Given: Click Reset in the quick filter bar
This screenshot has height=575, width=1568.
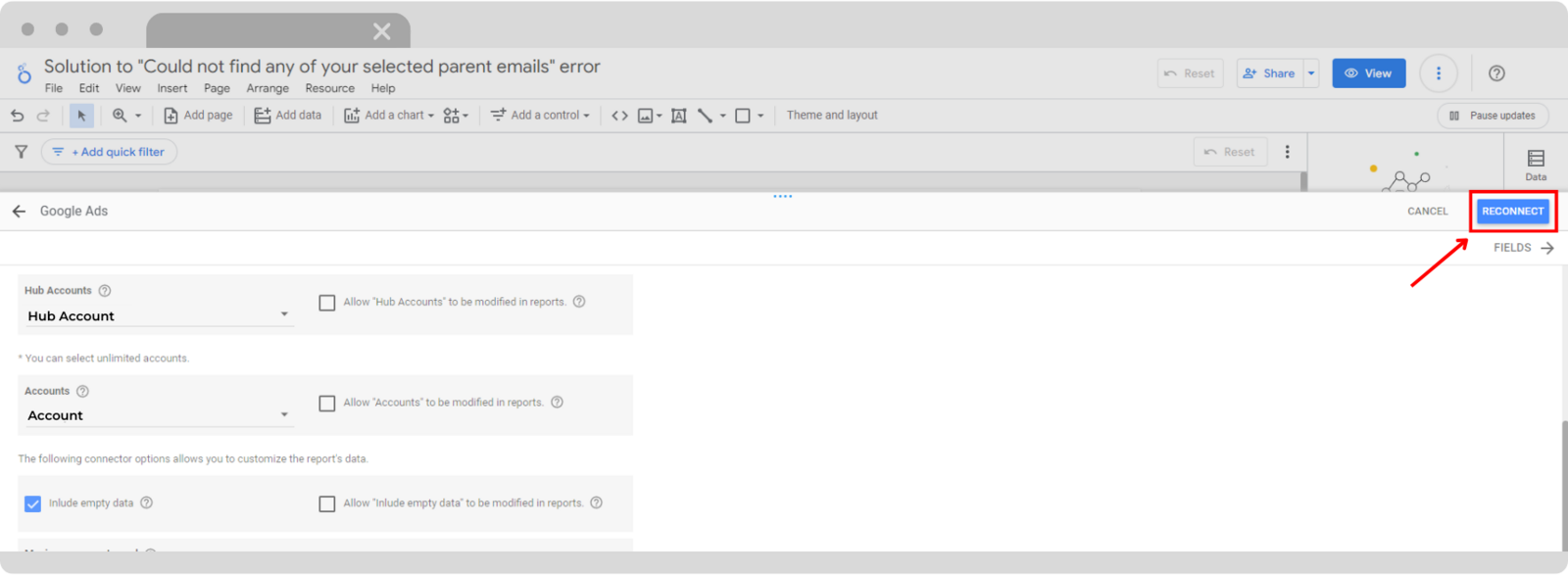Looking at the screenshot, I should click(1230, 152).
